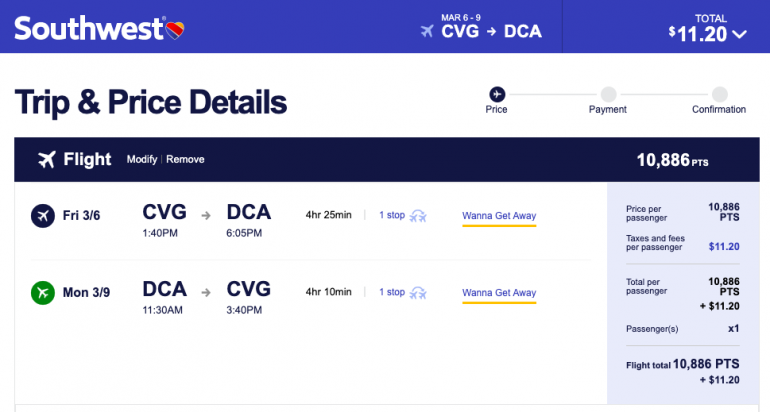770x412 pixels.
Task: Click the departing flight circle icon for Fri 3/6
Action: click(43, 215)
